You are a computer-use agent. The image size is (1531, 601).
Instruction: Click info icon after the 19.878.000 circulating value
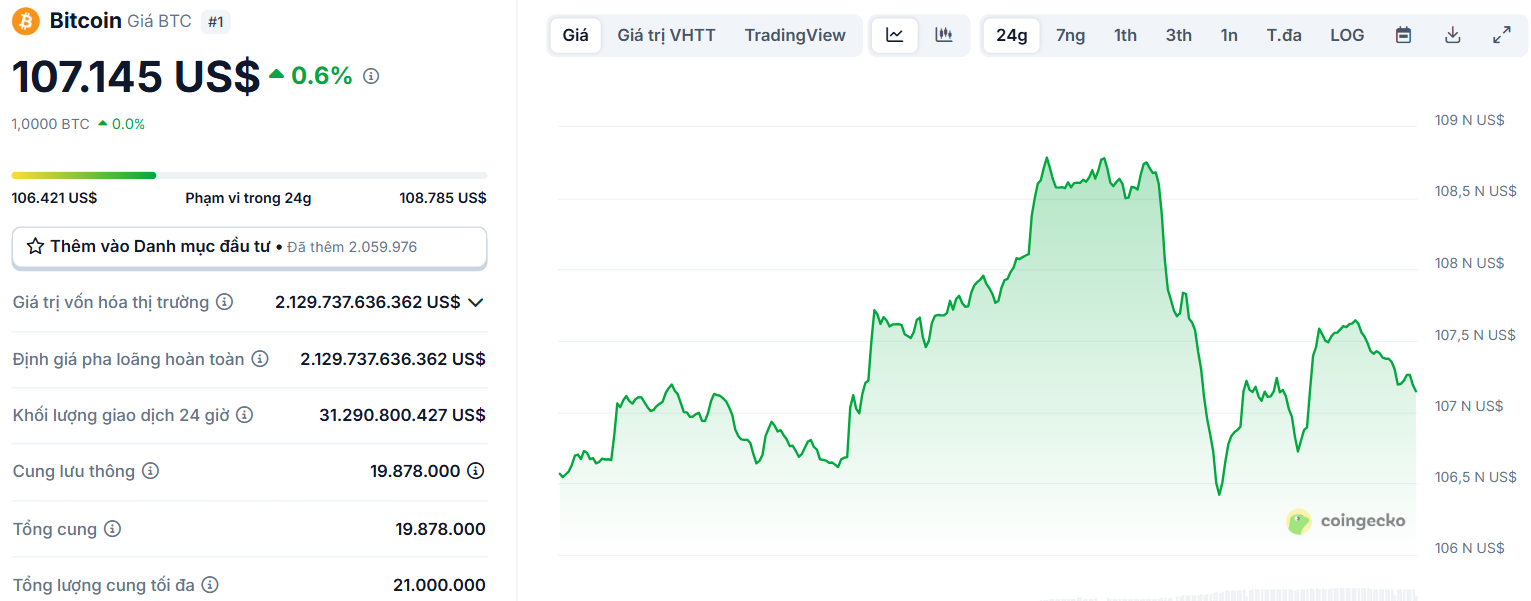click(x=476, y=471)
